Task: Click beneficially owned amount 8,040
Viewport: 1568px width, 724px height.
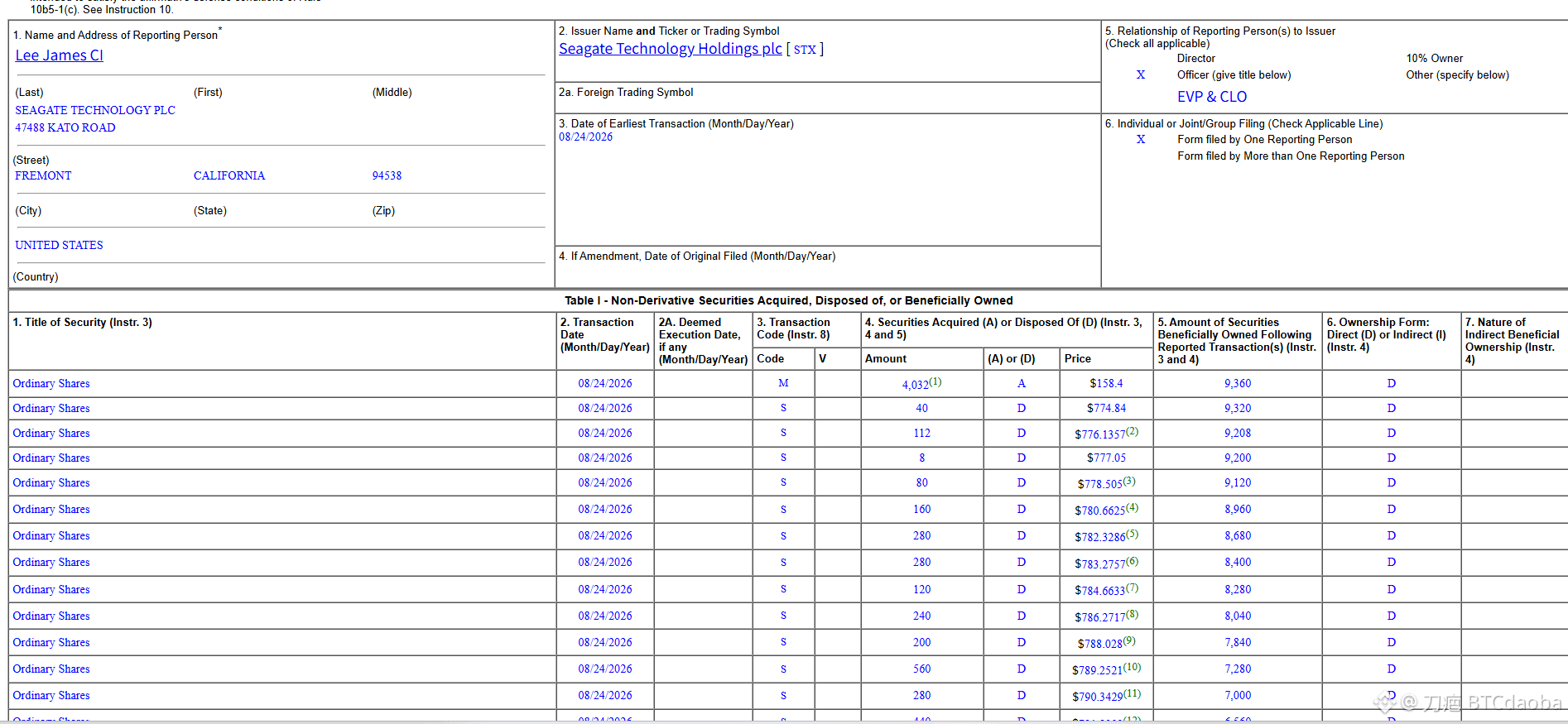Action: (x=1238, y=616)
